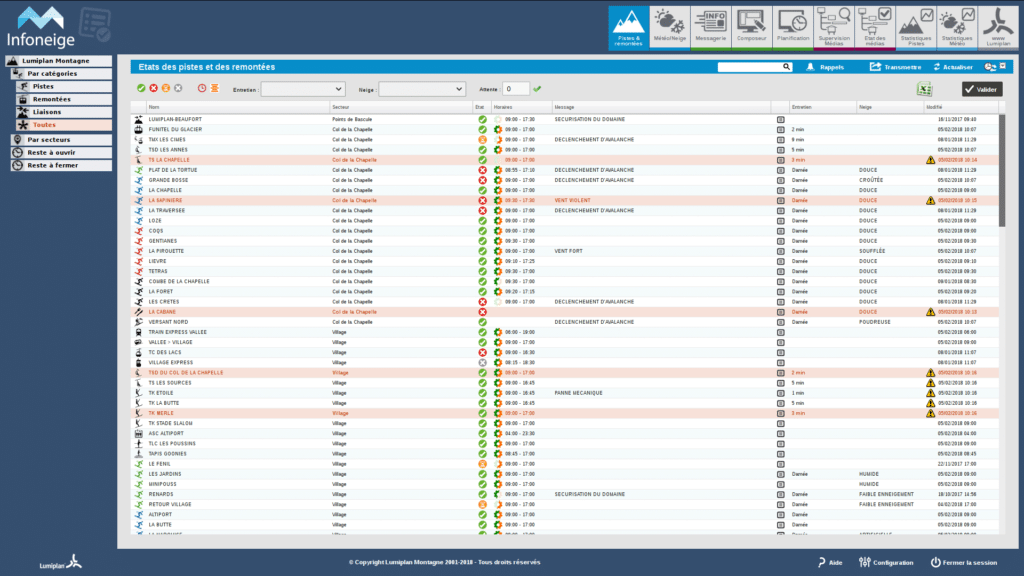1024x576 pixels.
Task: Open Configuration in the footer
Action: coord(886,562)
